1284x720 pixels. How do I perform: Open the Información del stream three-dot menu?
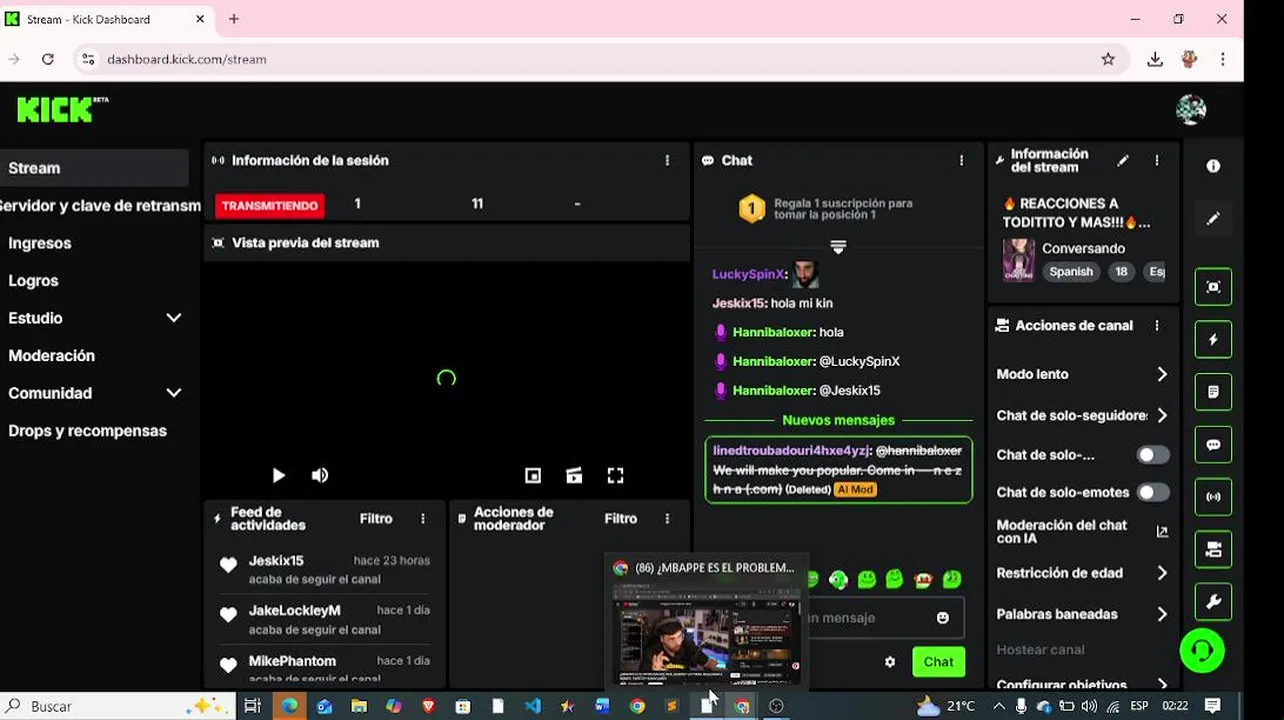(x=1157, y=160)
